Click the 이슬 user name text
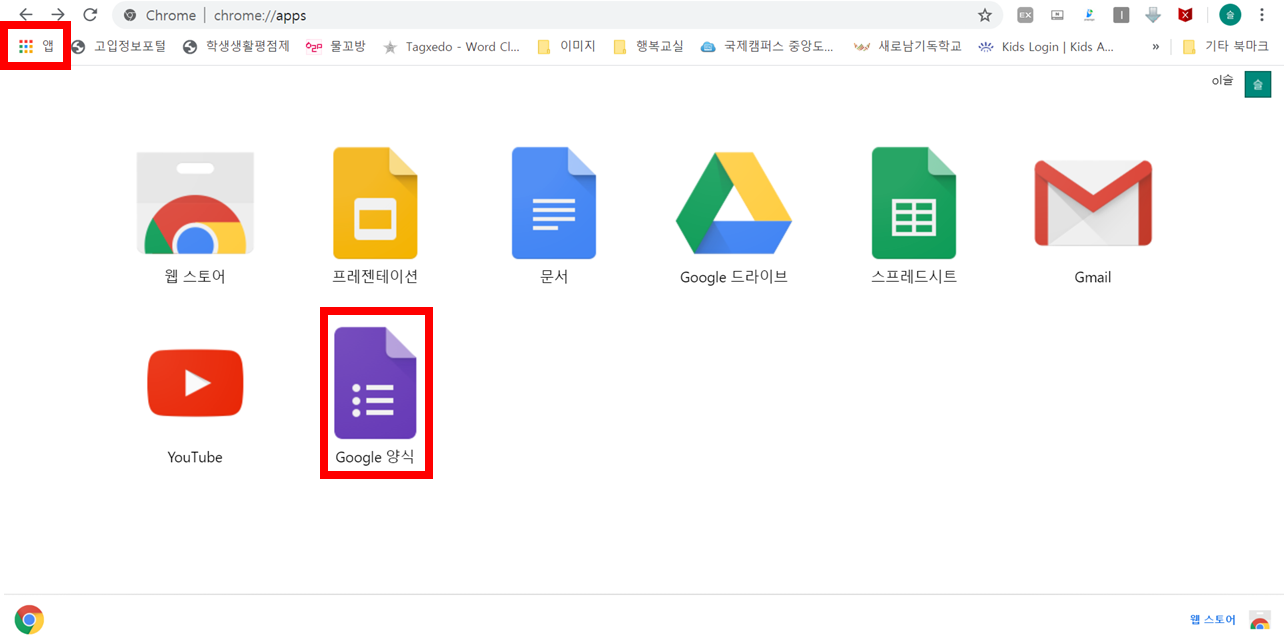1284x642 pixels. pos(1222,81)
